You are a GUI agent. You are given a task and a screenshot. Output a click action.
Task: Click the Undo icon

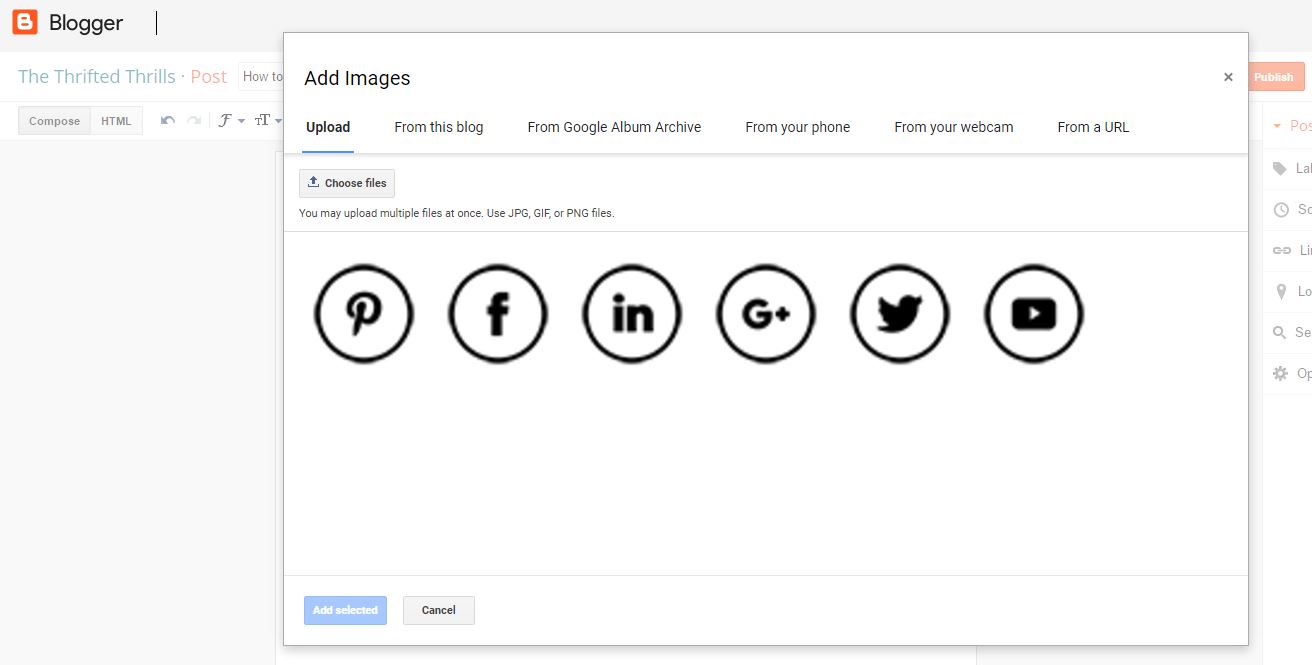(167, 119)
